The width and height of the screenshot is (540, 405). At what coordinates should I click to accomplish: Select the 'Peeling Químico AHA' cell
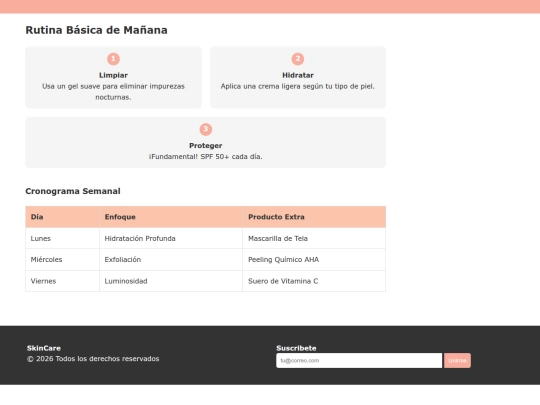(314, 260)
